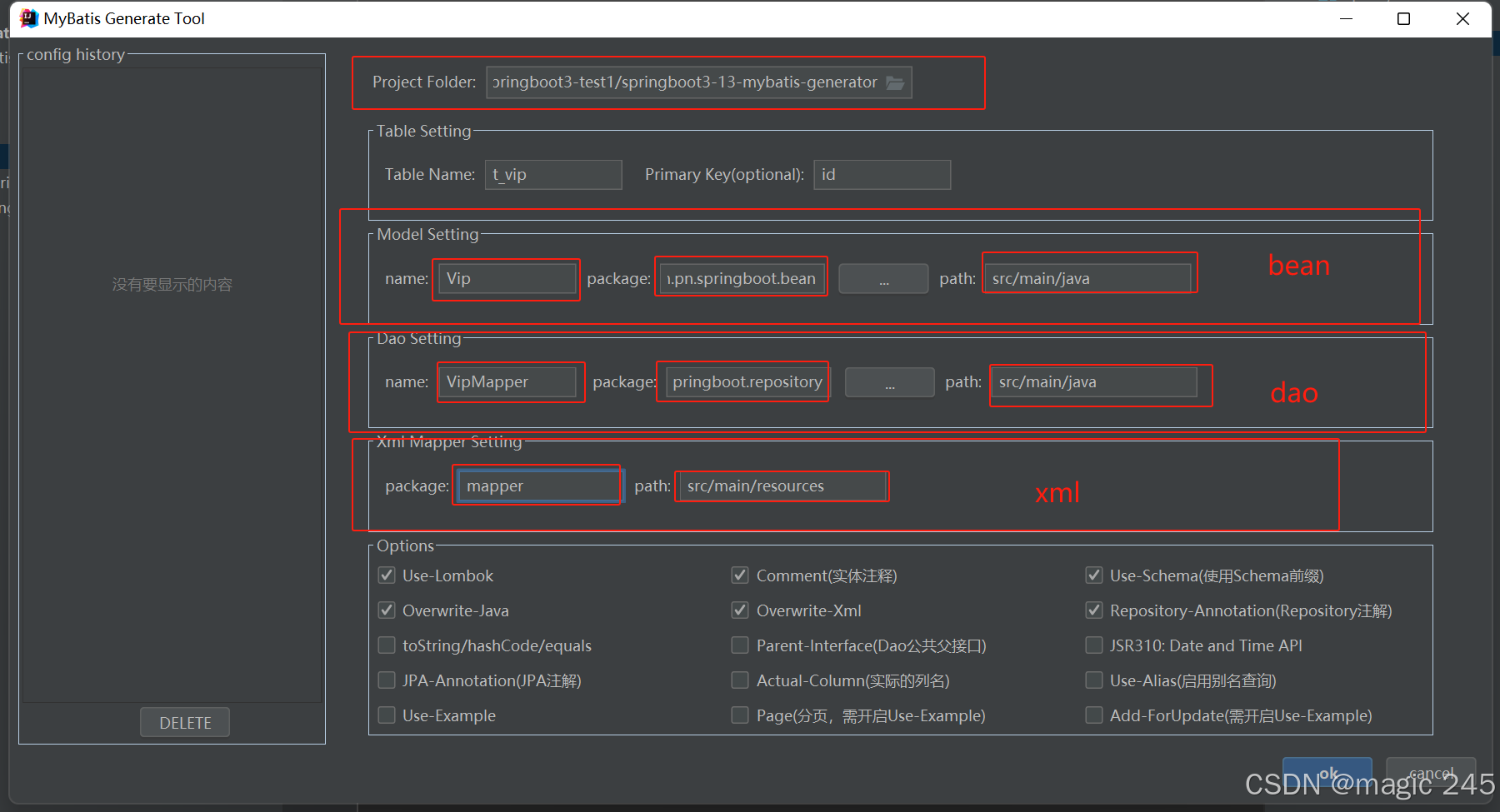Enable the Actual-Column checkbox
1500x812 pixels.
[x=740, y=680]
